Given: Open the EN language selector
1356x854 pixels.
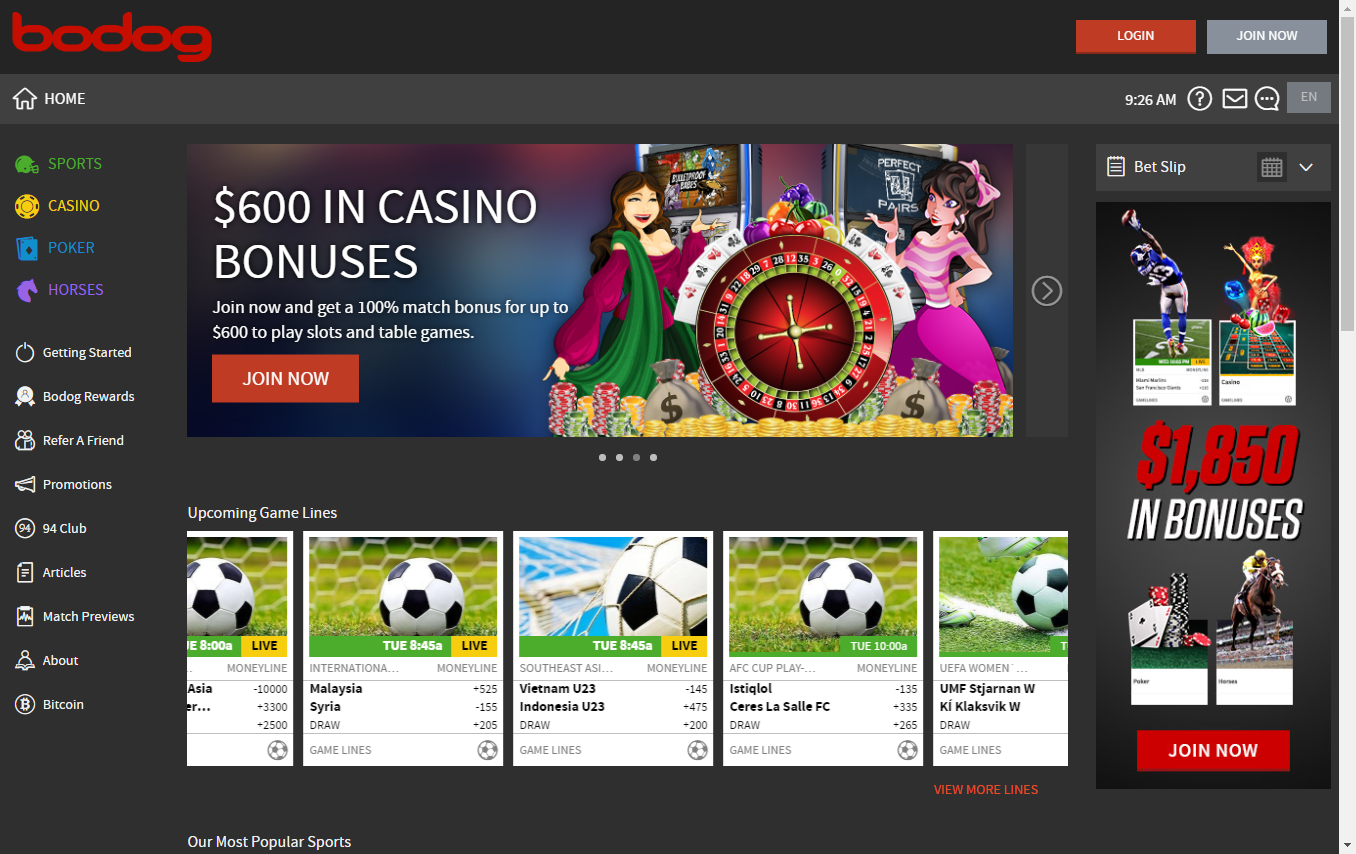Looking at the screenshot, I should click(1309, 97).
